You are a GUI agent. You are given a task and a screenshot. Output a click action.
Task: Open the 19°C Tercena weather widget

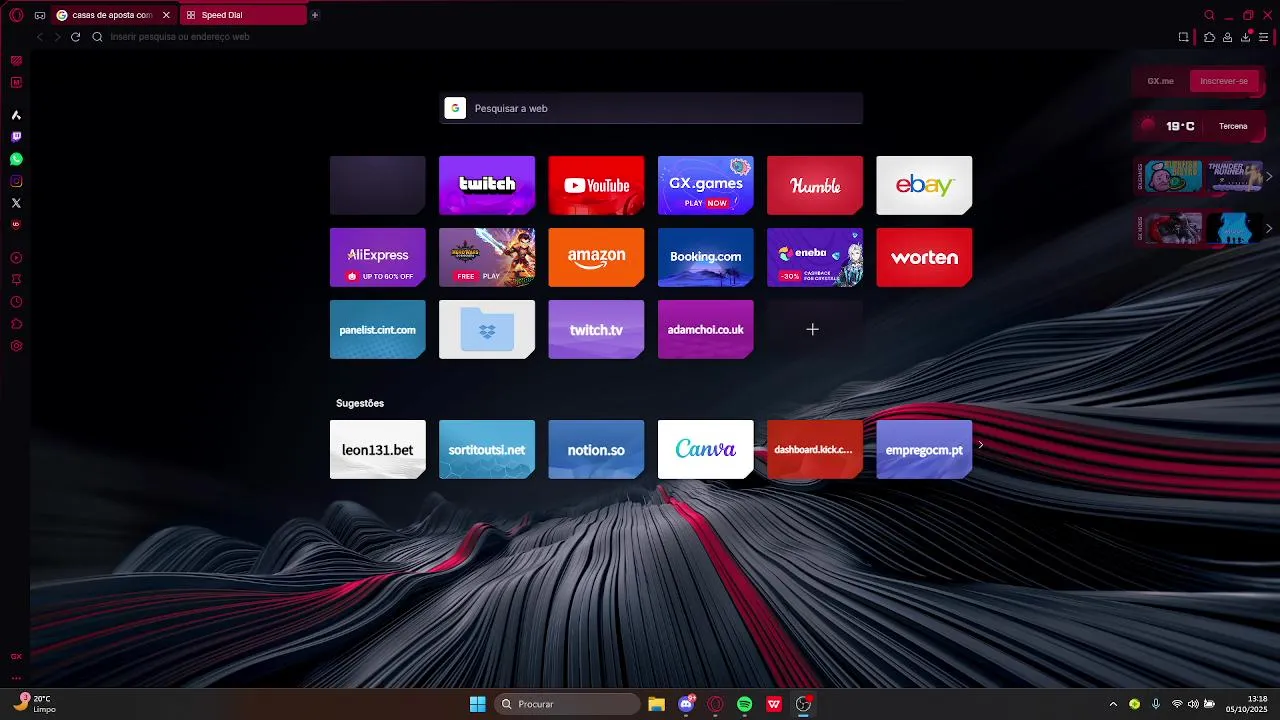click(x=1197, y=126)
